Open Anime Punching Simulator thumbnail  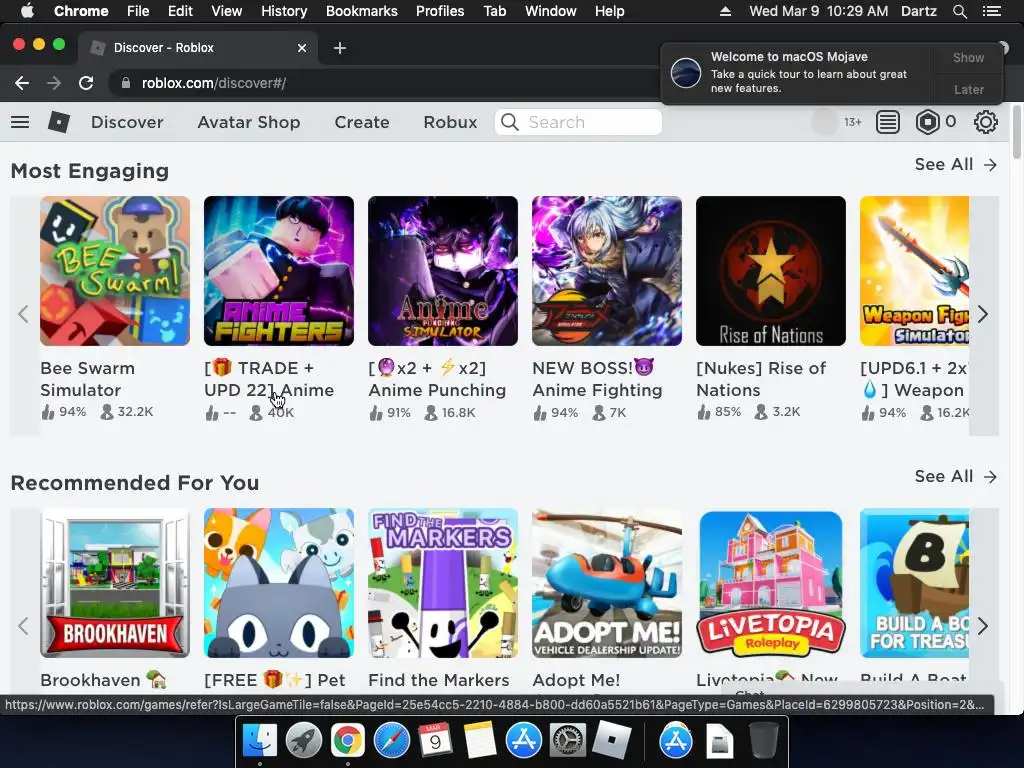[443, 271]
